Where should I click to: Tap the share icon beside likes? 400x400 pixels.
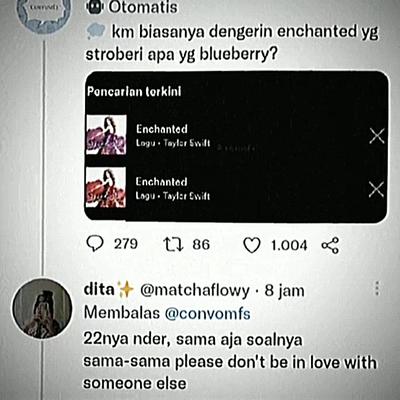tap(330, 246)
